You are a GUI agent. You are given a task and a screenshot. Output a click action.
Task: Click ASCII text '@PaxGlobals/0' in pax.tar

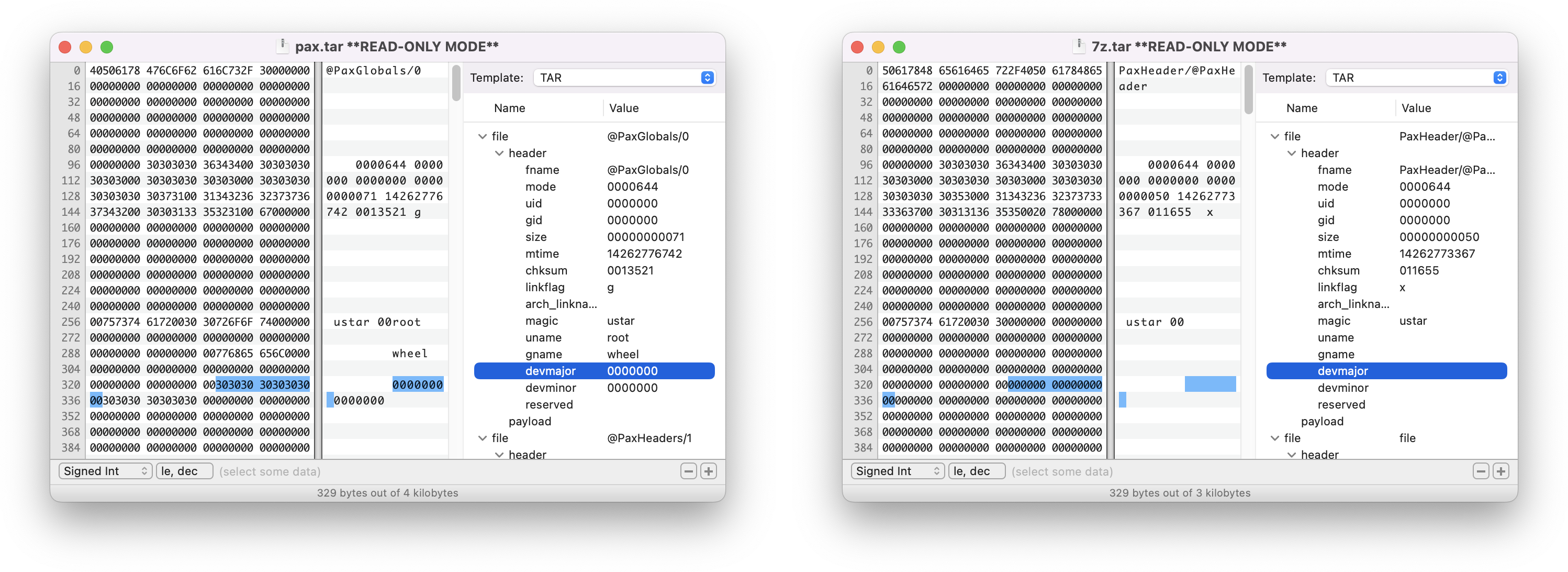point(373,71)
